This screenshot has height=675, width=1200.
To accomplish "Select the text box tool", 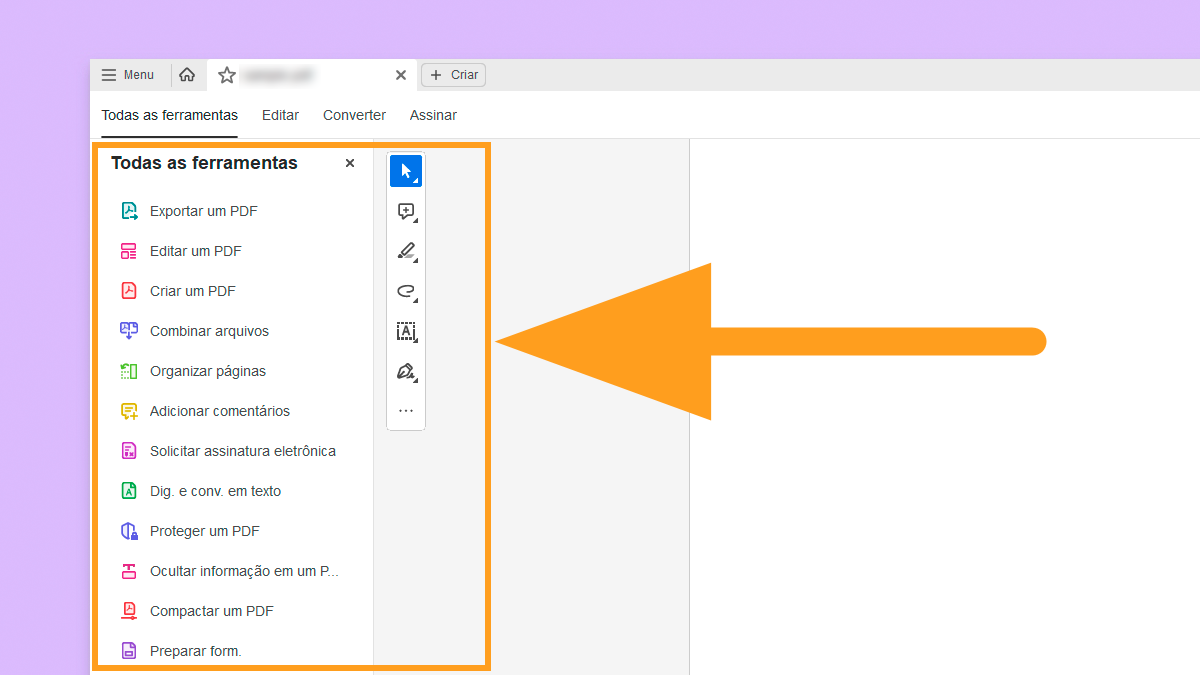I will [406, 331].
